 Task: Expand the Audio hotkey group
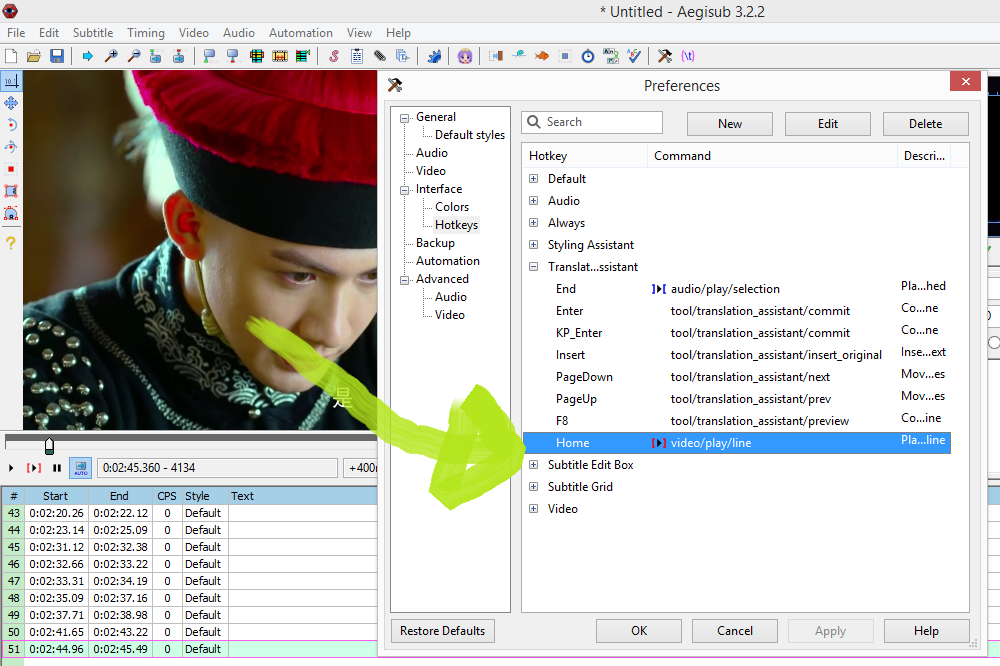(x=534, y=200)
